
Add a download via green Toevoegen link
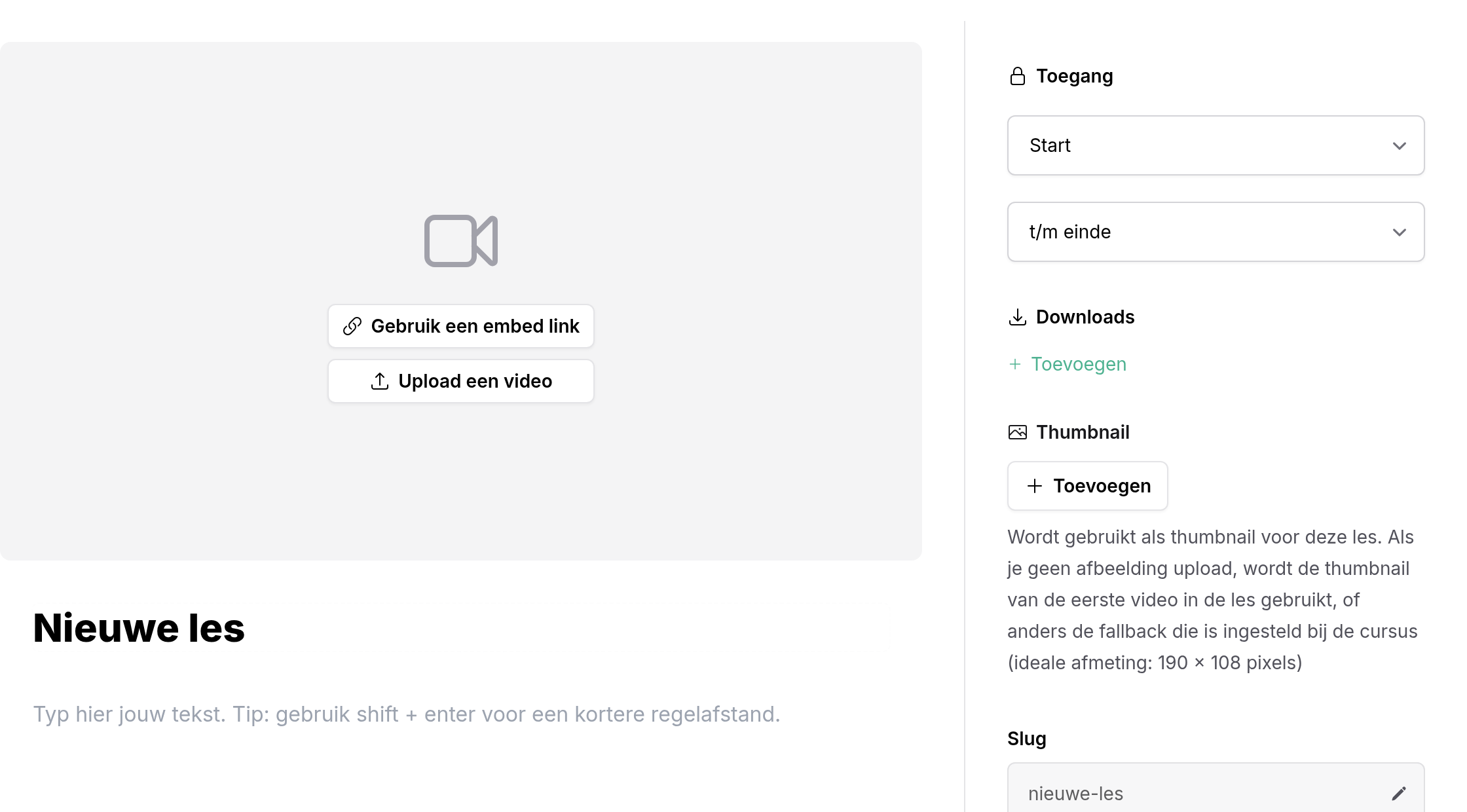(x=1068, y=364)
